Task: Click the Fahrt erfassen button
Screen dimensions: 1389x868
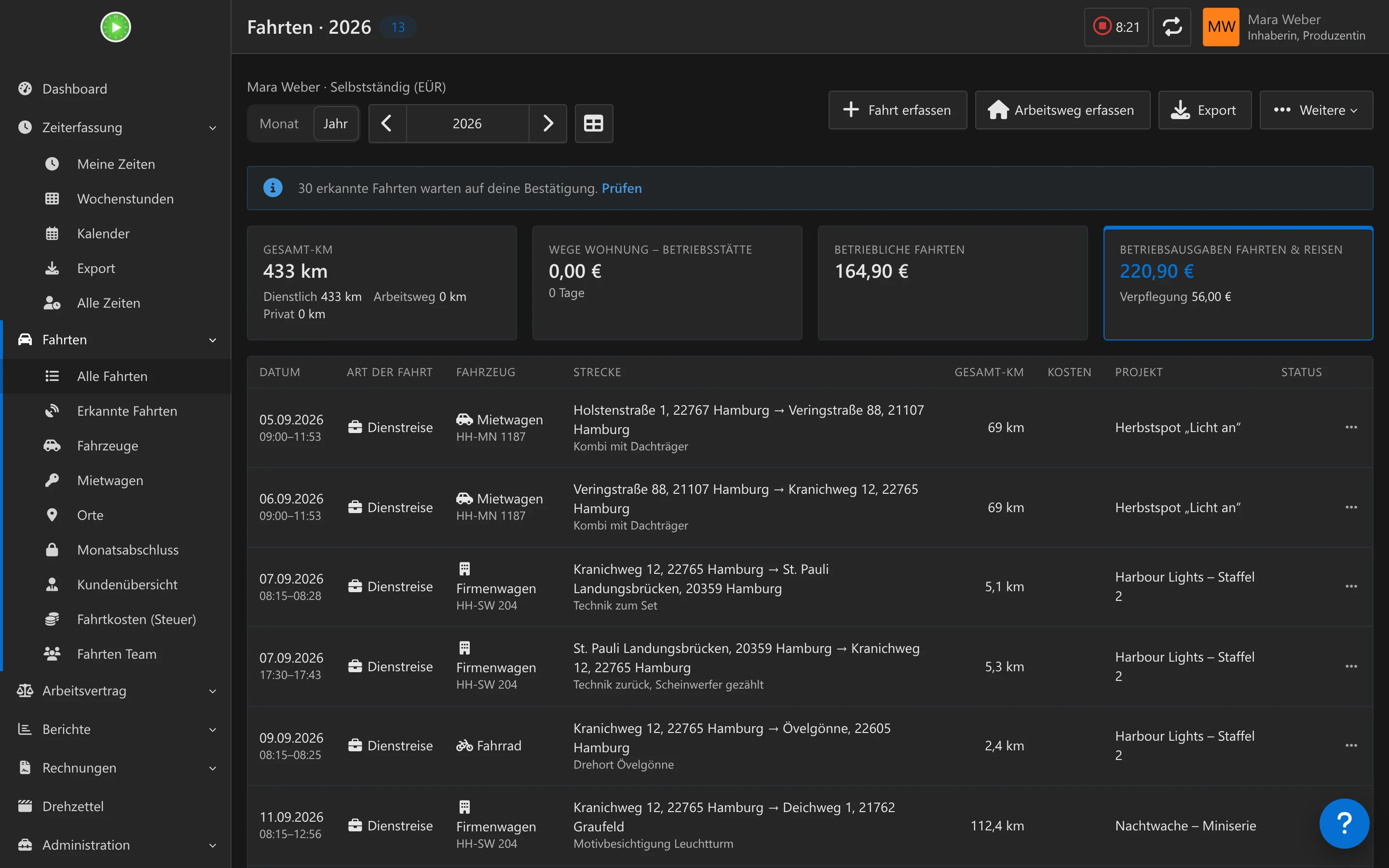Action: (897, 110)
